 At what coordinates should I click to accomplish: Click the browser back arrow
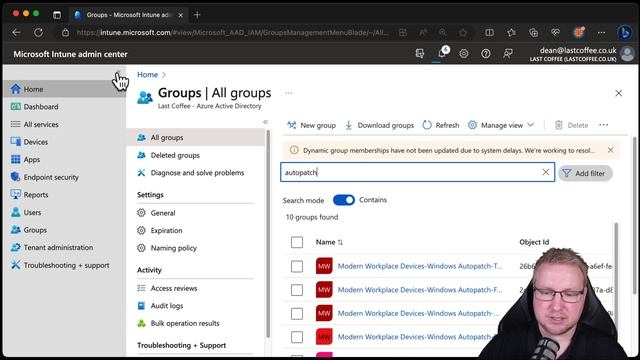click(16, 33)
